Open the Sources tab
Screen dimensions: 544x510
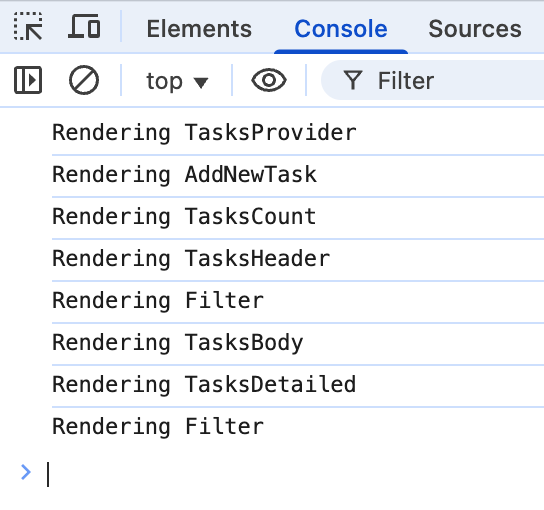(475, 28)
